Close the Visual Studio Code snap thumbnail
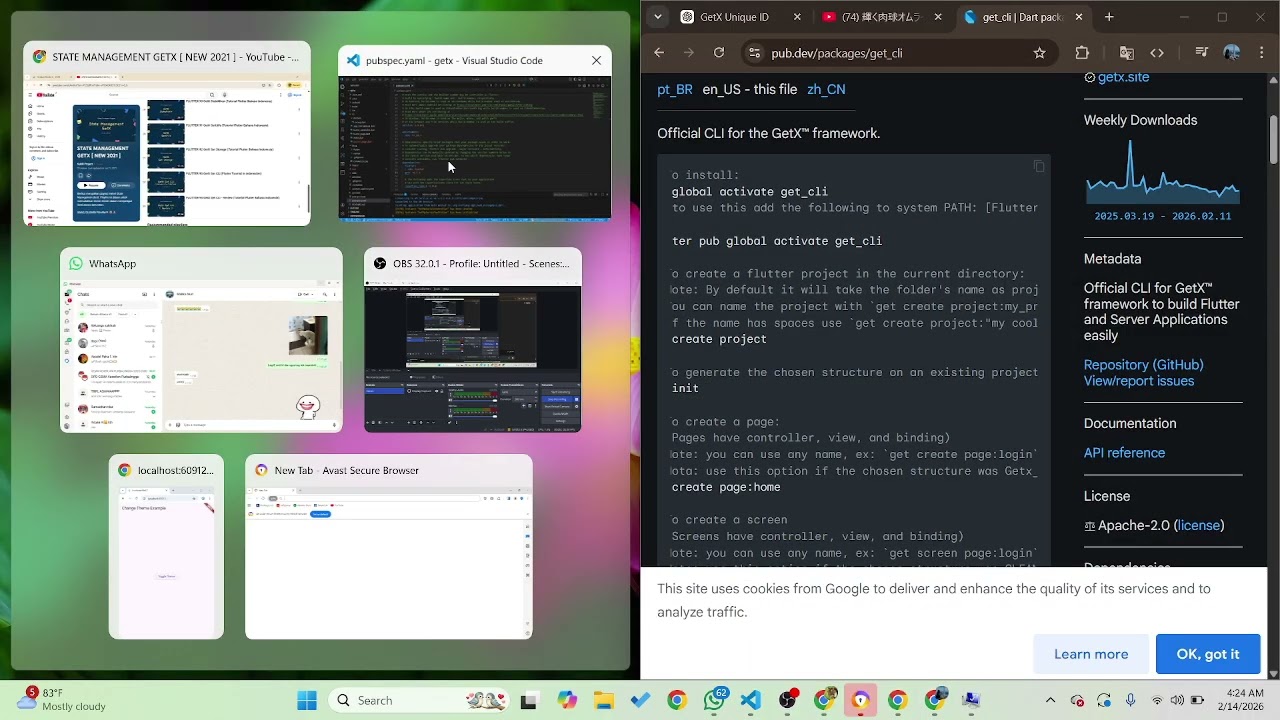1280x720 pixels. 597,61
